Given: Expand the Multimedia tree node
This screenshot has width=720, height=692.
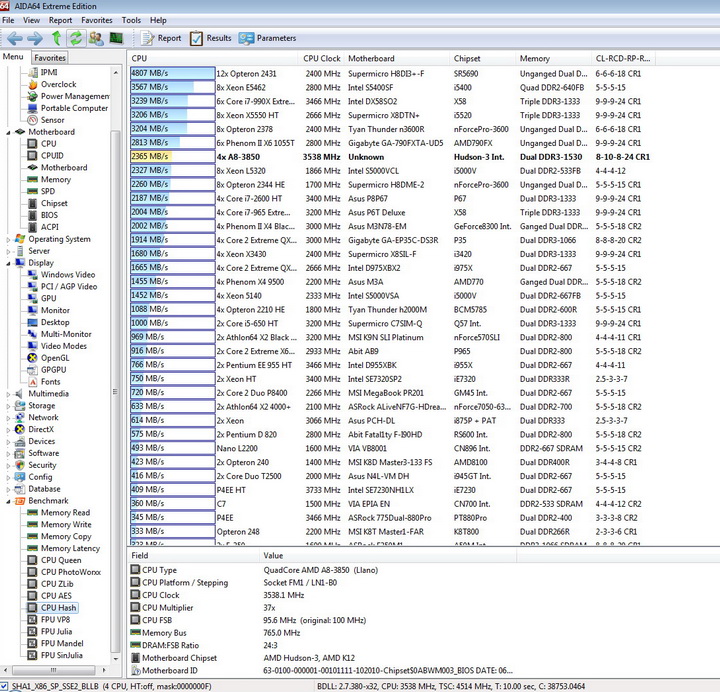Looking at the screenshot, I should (8, 394).
